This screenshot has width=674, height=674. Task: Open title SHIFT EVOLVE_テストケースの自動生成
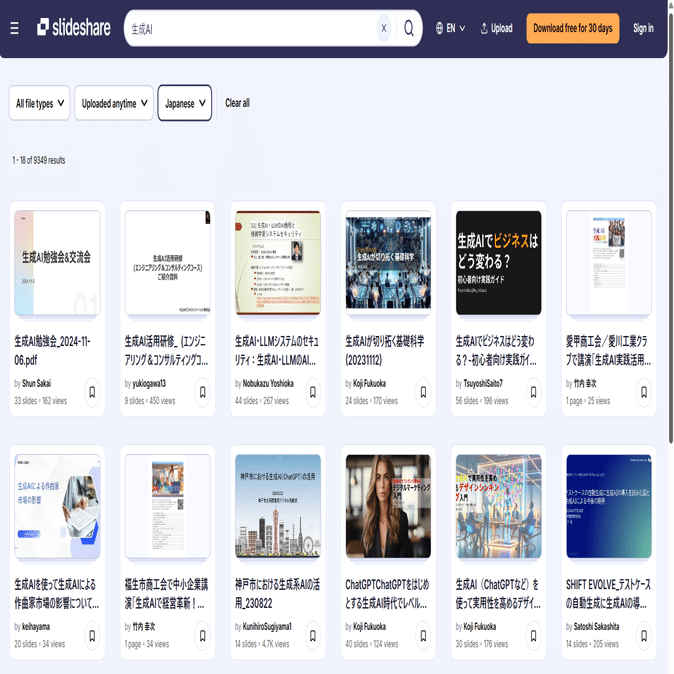point(608,594)
